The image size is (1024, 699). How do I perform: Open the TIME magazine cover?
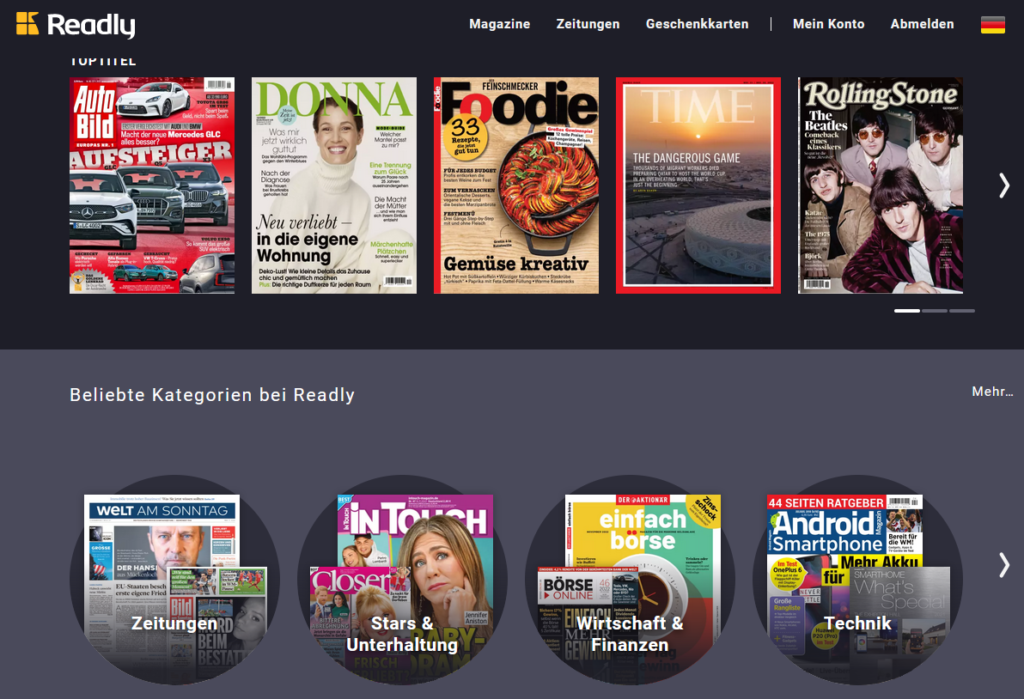click(x=698, y=186)
